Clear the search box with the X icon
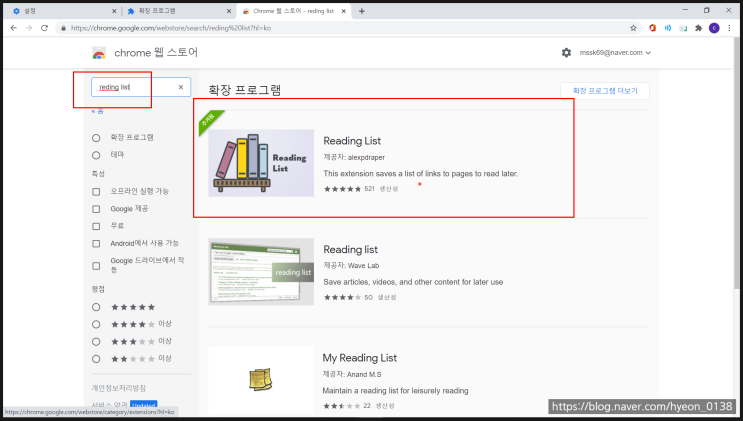The height and width of the screenshot is (421, 743). click(181, 87)
